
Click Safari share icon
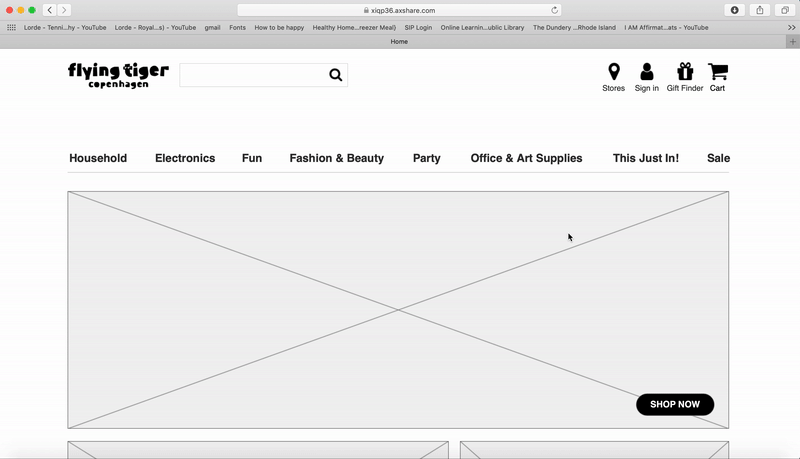(760, 10)
